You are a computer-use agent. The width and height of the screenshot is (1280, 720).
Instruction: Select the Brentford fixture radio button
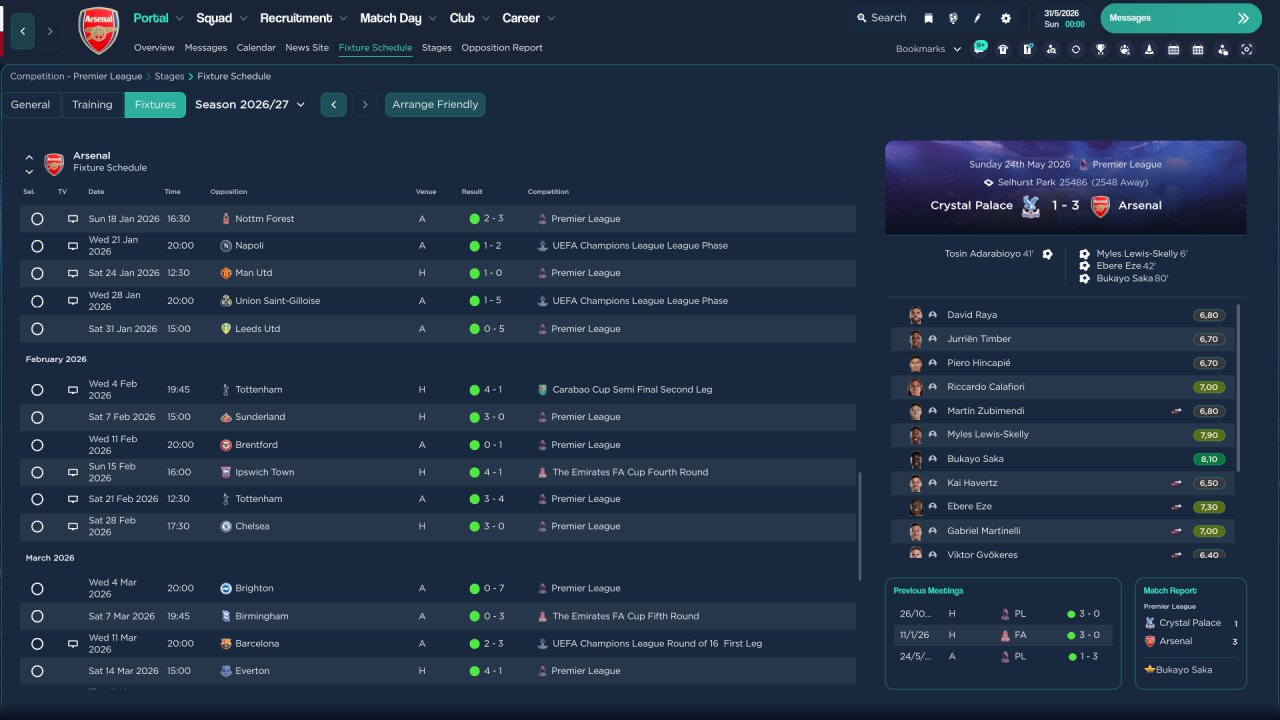point(37,445)
